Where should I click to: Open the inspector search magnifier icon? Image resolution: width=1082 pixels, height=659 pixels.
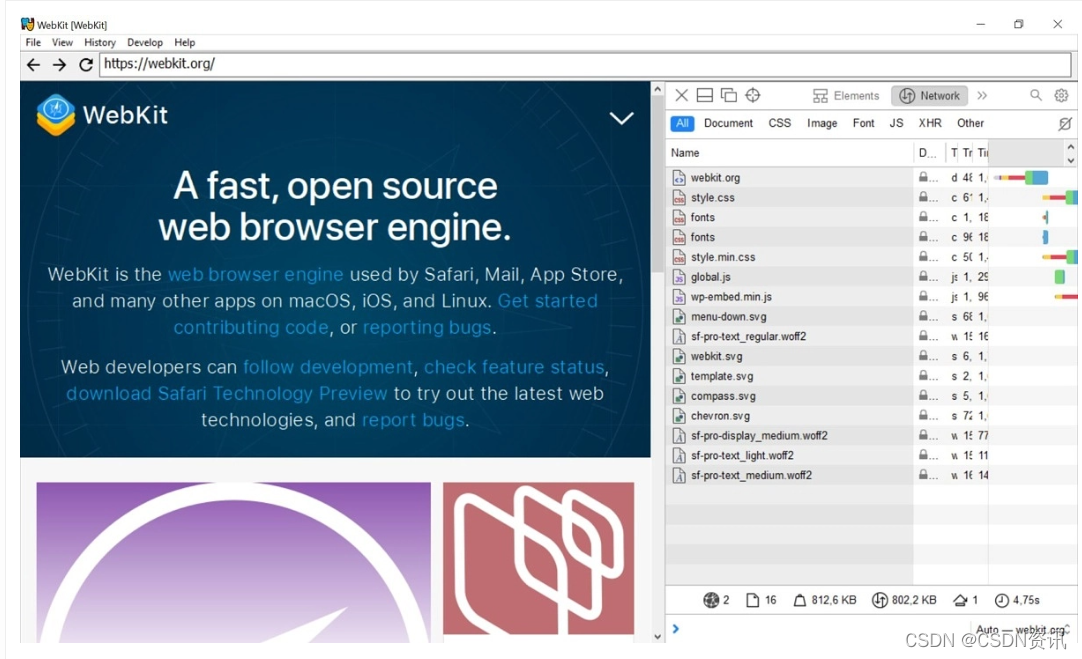click(x=1036, y=95)
